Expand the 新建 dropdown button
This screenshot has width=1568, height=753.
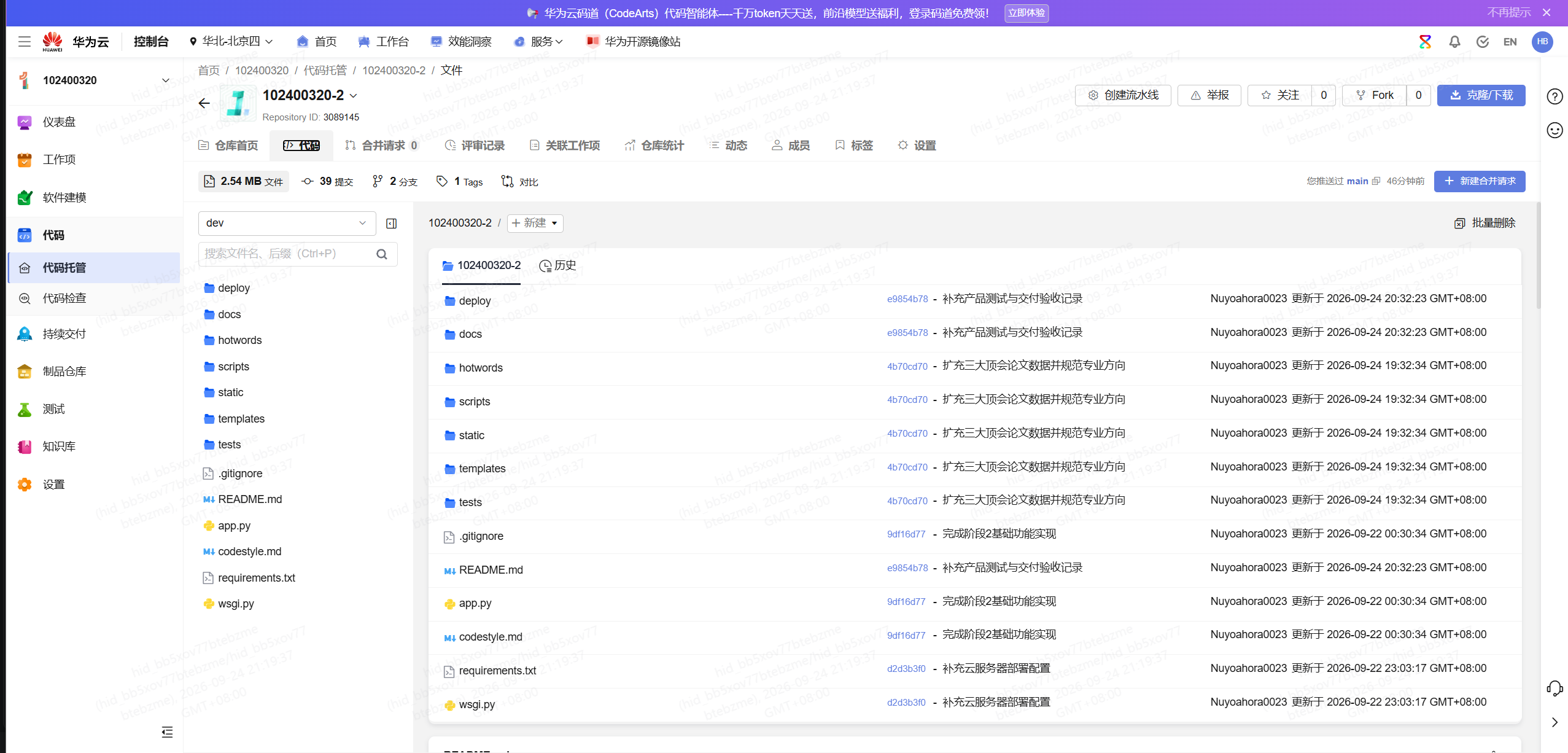tap(535, 223)
